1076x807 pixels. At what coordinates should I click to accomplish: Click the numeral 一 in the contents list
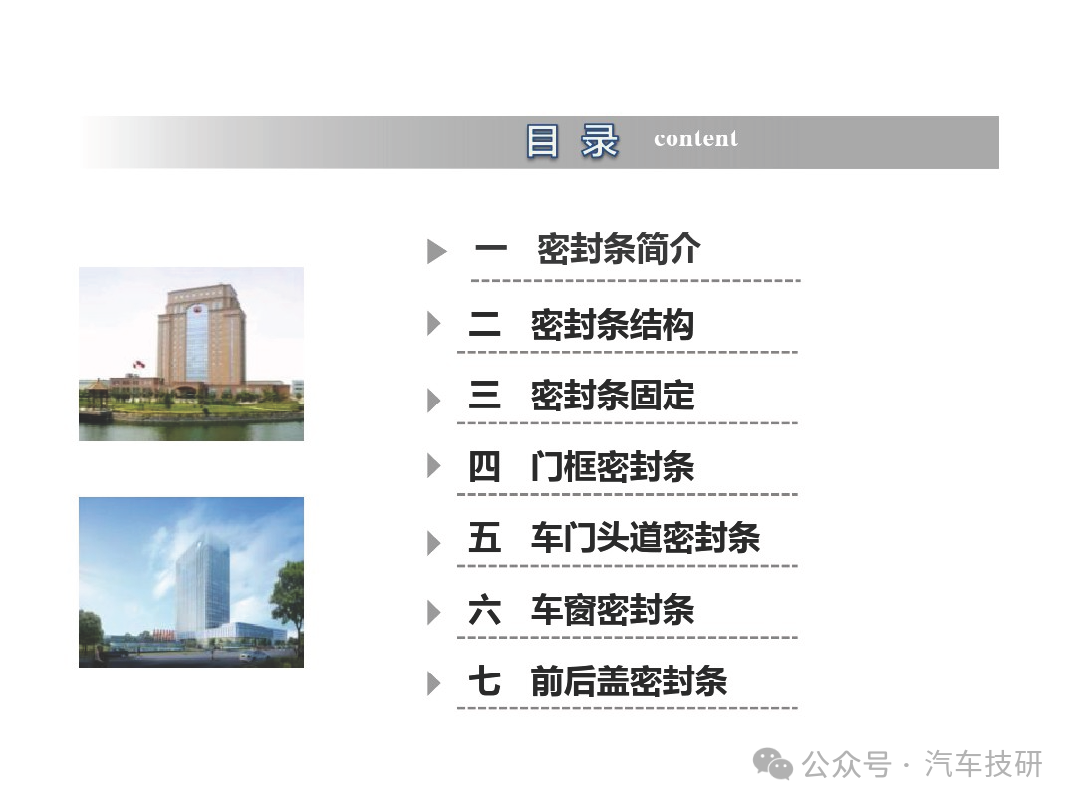tap(491, 248)
